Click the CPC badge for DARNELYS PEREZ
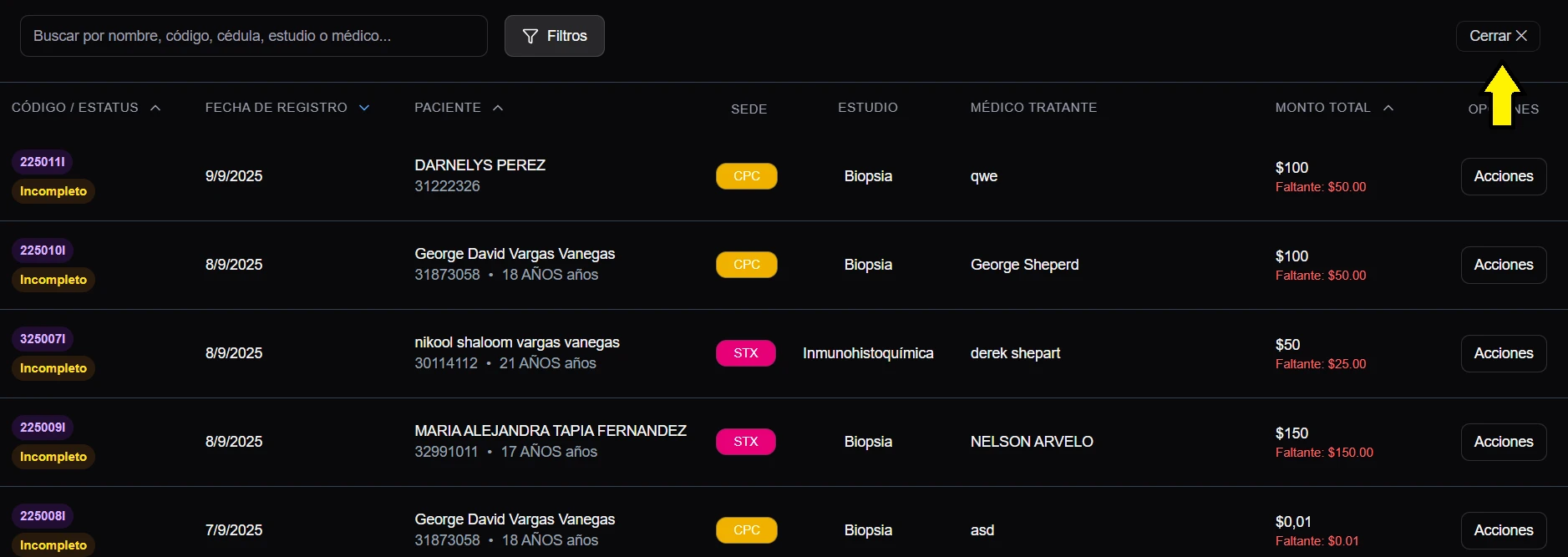 [x=746, y=176]
